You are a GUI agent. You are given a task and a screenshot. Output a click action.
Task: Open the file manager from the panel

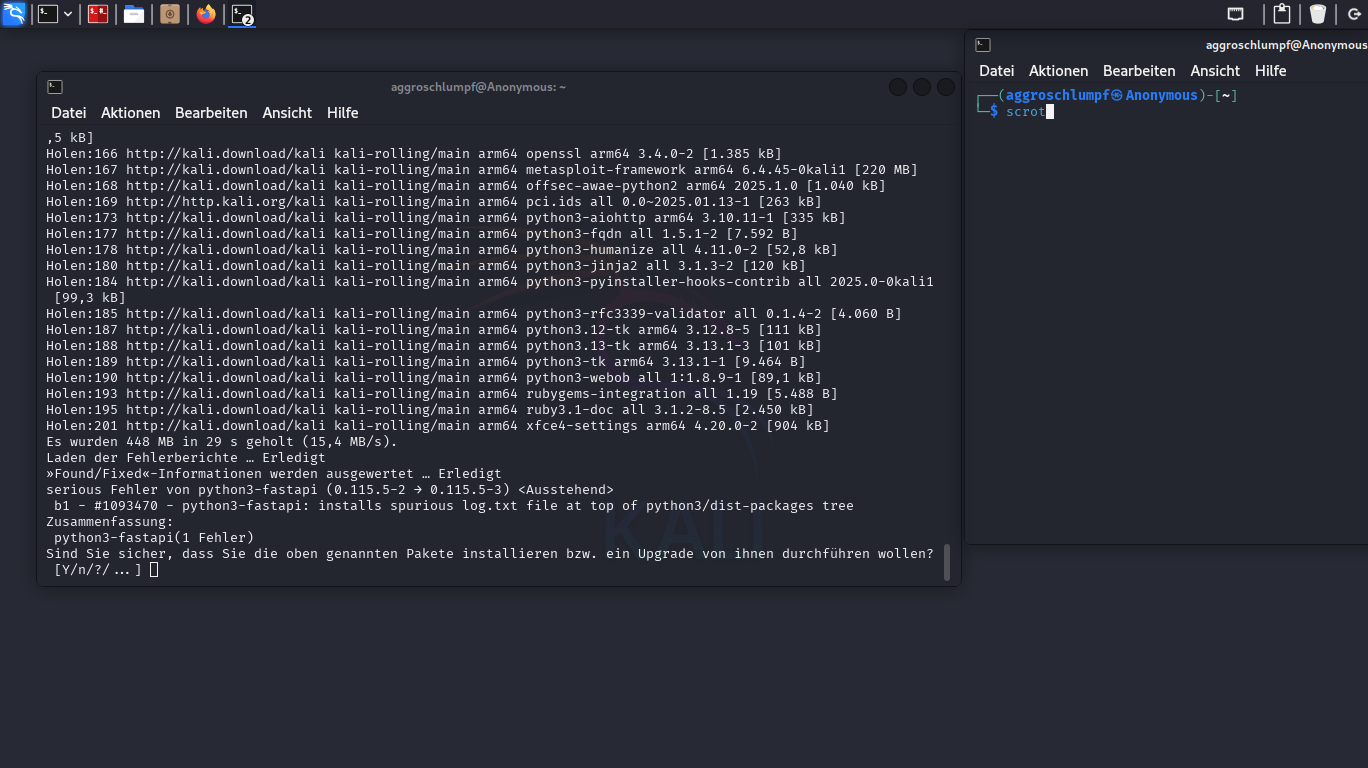click(x=134, y=14)
